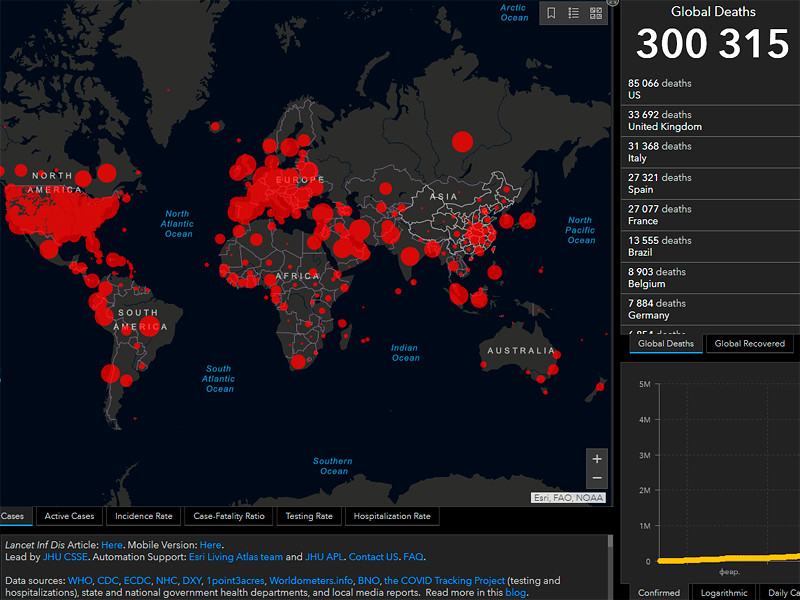This screenshot has width=800, height=600.
Task: Show the Hospitalization Rate tab
Action: tap(393, 516)
